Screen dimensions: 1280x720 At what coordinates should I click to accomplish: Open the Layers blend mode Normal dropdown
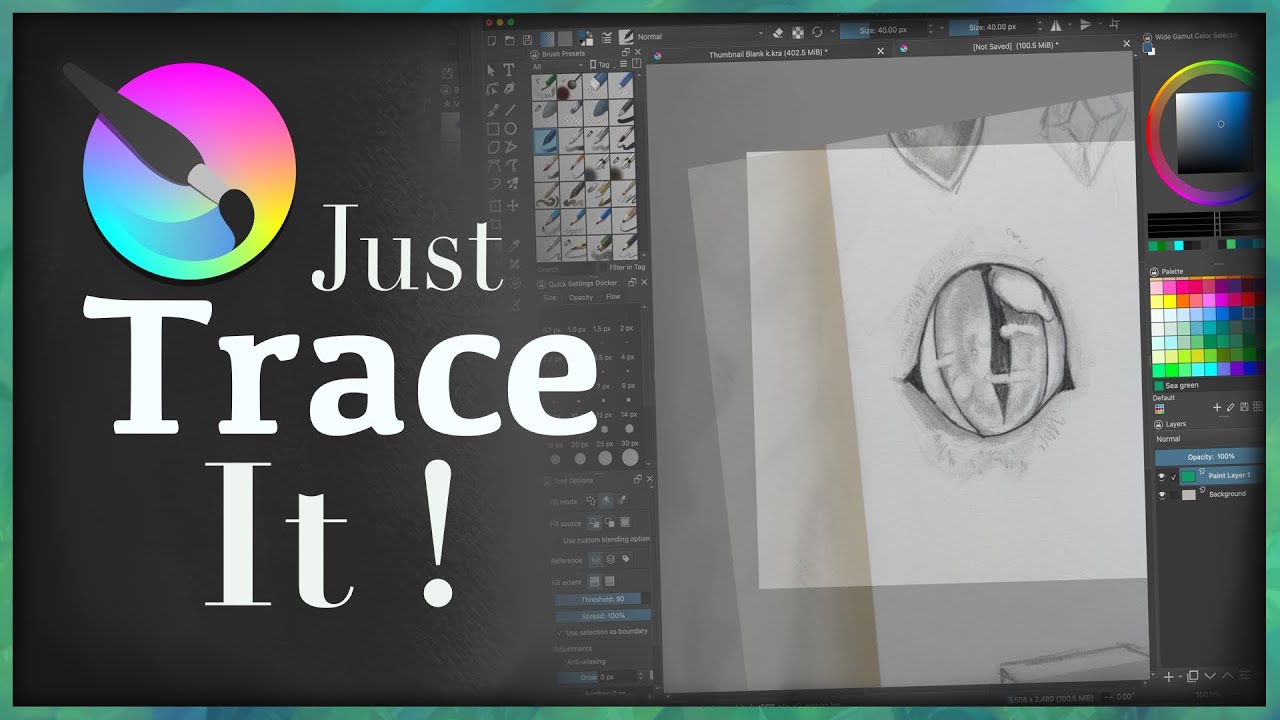point(1208,439)
